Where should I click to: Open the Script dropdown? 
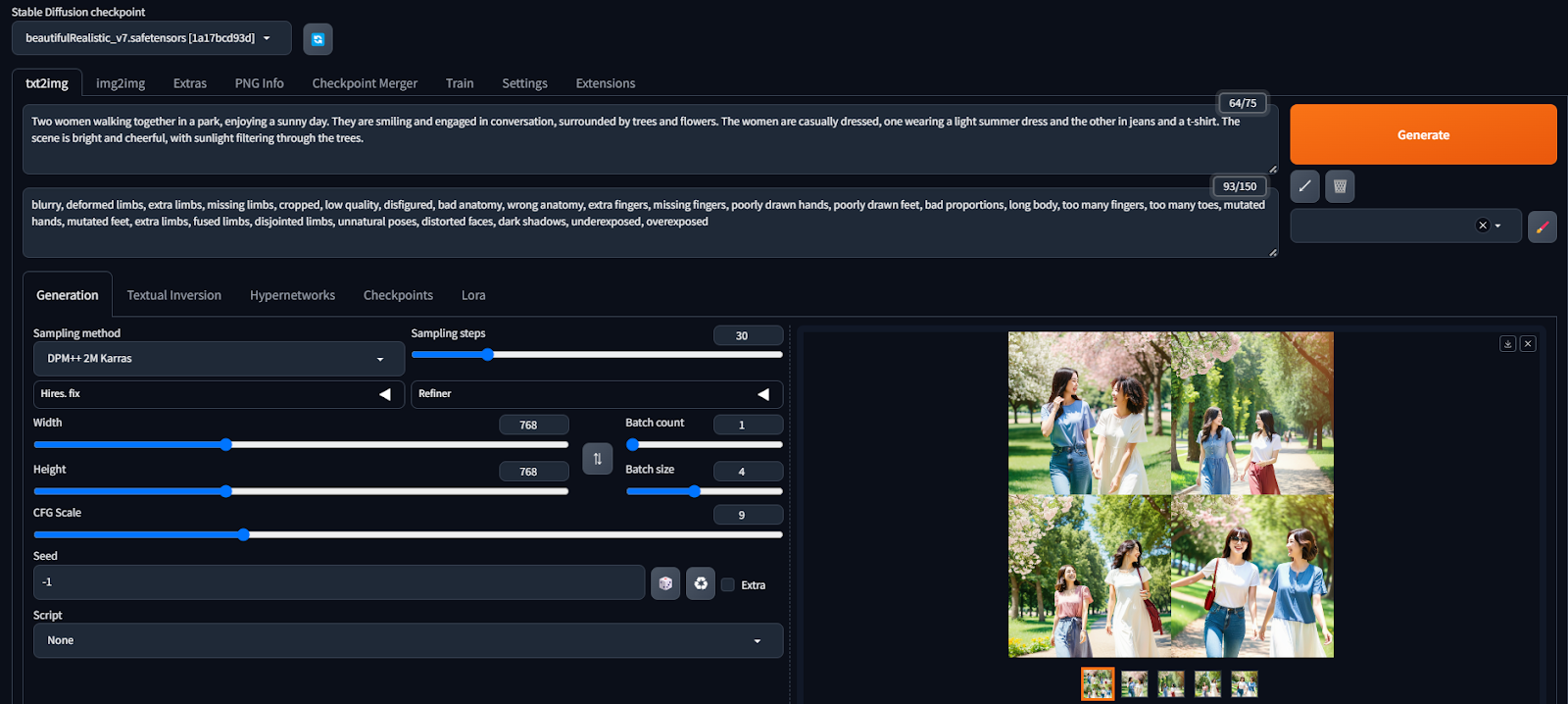pyautogui.click(x=408, y=640)
